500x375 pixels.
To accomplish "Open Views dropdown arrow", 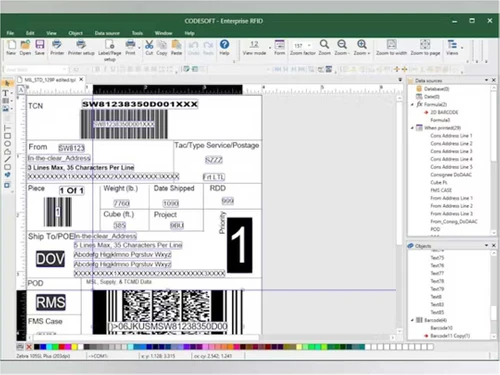I will click(462, 47).
